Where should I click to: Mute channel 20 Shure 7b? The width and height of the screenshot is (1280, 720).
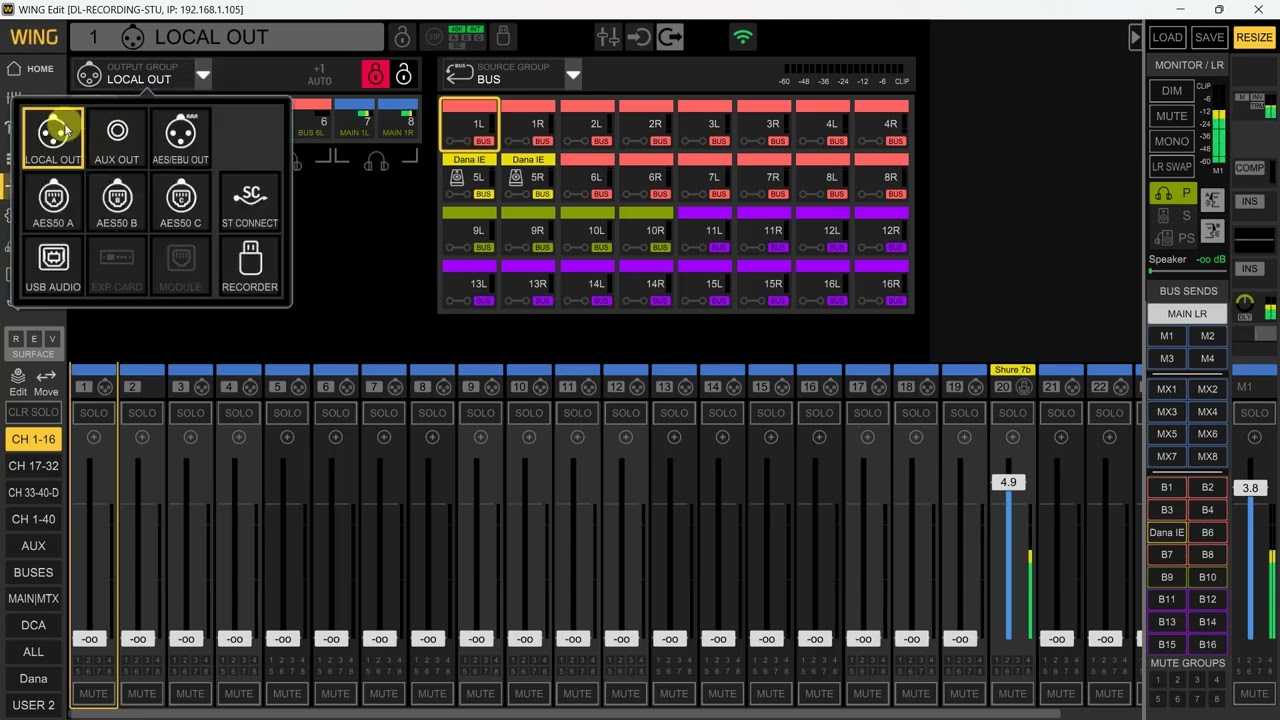[x=1012, y=694]
